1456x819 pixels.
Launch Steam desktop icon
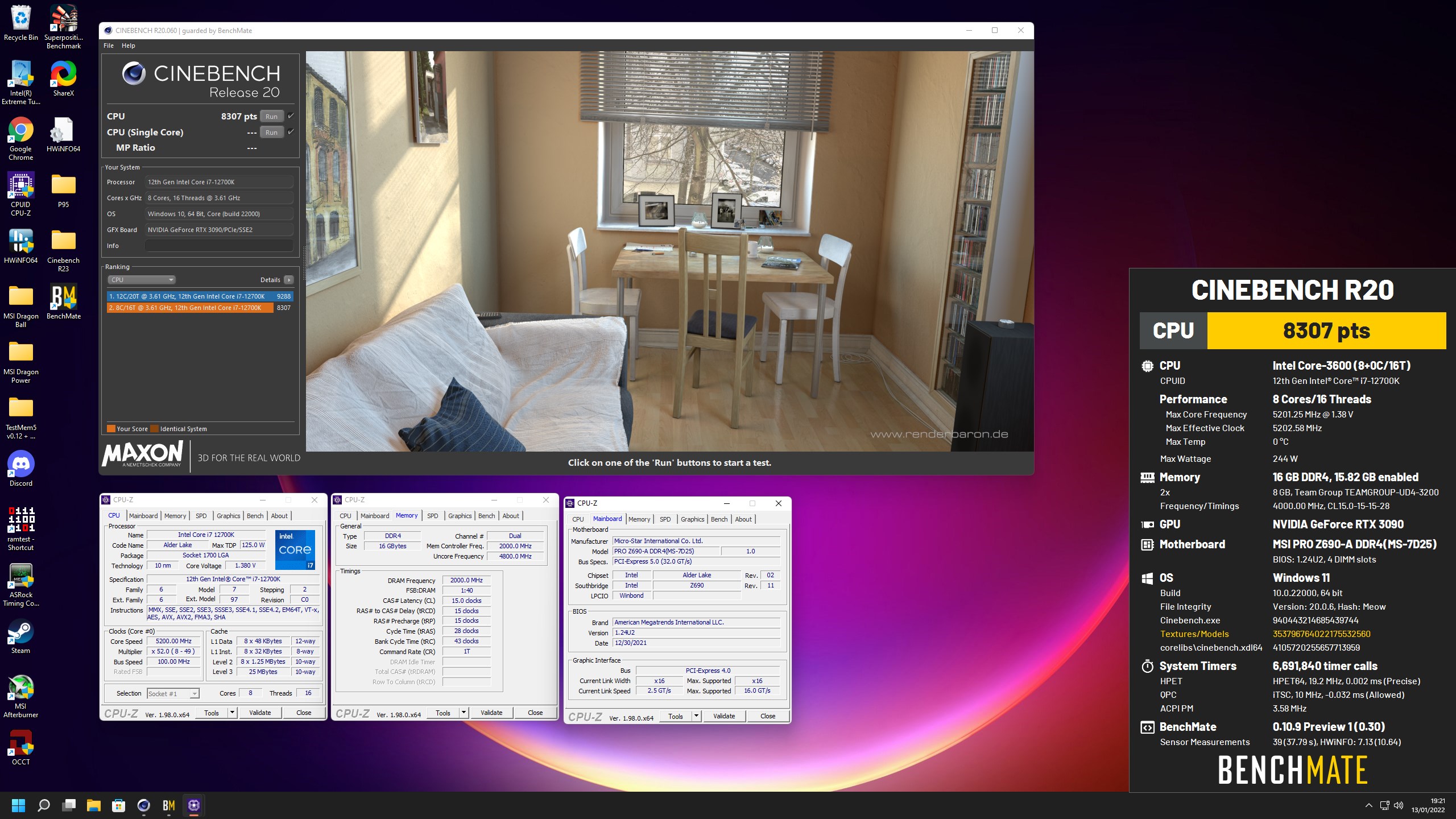[x=21, y=636]
